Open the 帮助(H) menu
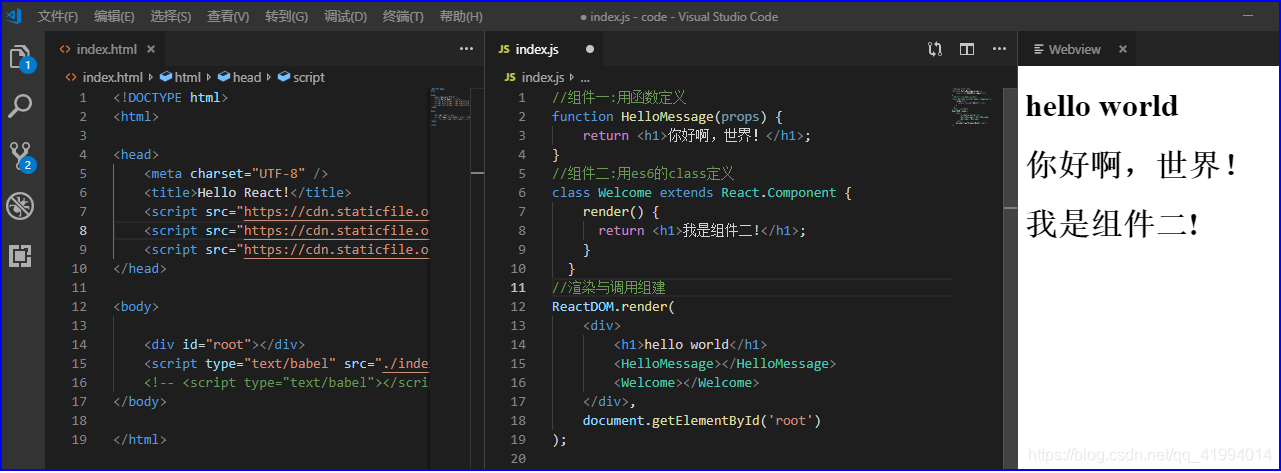 (x=461, y=17)
